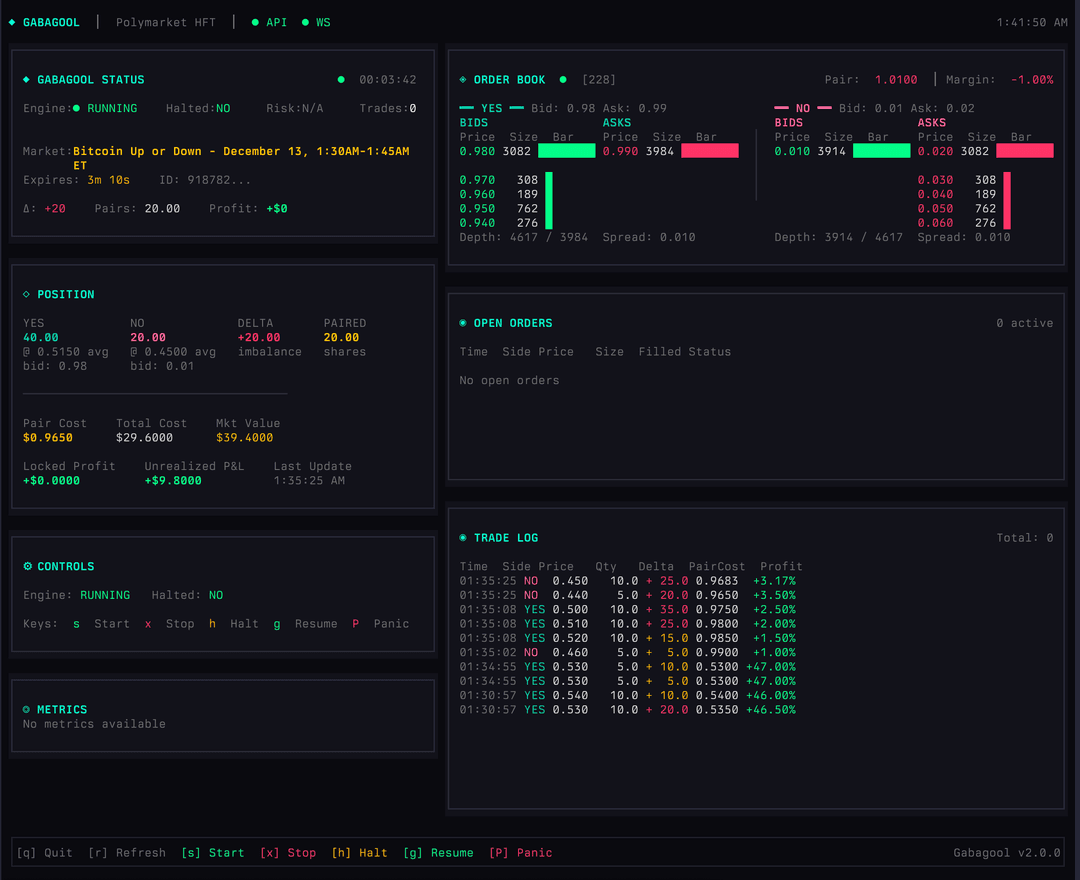The height and width of the screenshot is (880, 1080).
Task: Click the NO Depth 3914 / 4617 text
Action: tap(838, 237)
